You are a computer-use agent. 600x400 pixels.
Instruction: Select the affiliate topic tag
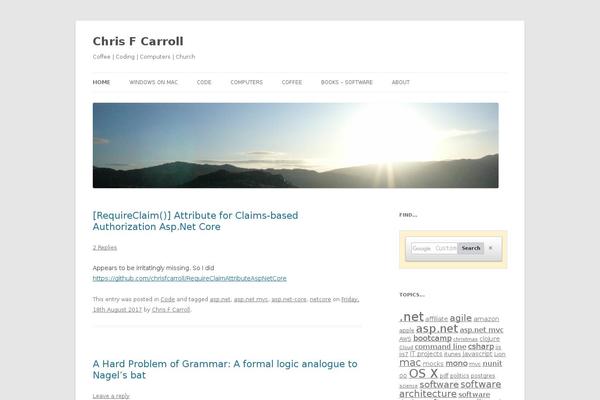coord(436,319)
